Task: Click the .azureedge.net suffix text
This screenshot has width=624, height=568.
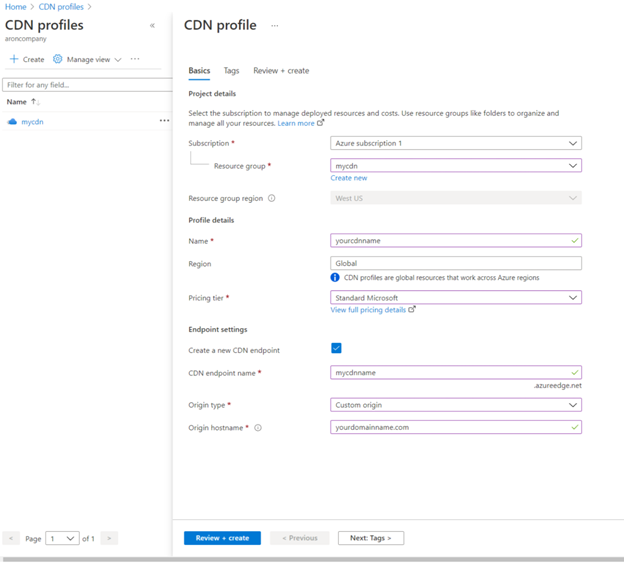Action: [x=558, y=386]
